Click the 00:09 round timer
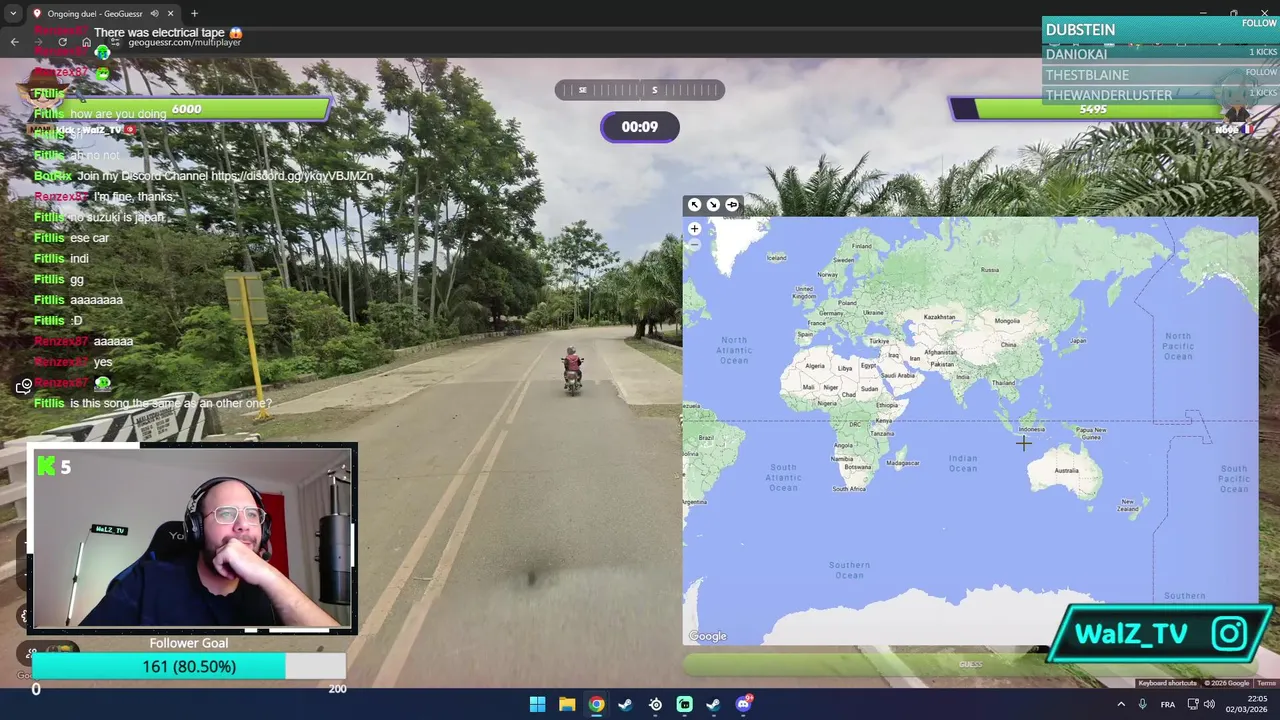Image resolution: width=1280 pixels, height=720 pixels. [x=640, y=127]
